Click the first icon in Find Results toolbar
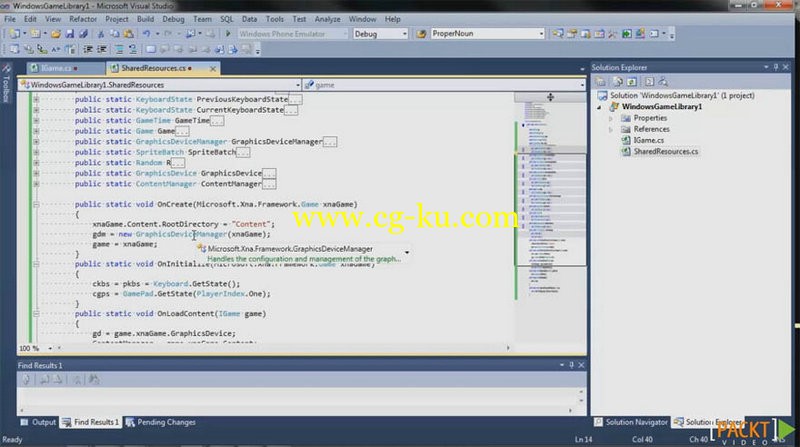Viewport: 800px width, 447px height. tap(27, 379)
